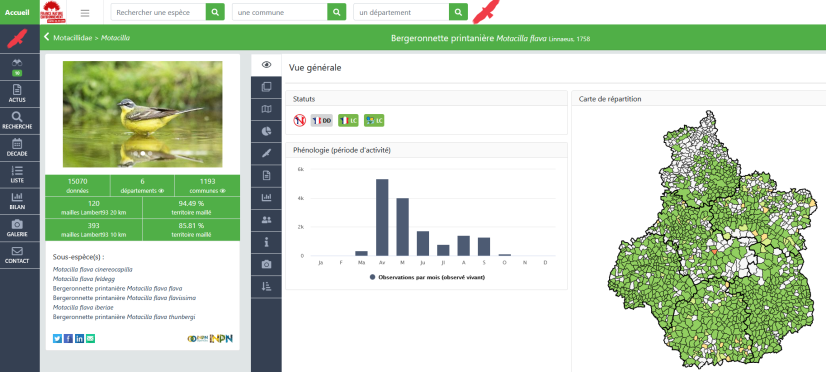Click the Ju (June) bar in the chart
The width and height of the screenshot is (826, 372).
point(423,243)
